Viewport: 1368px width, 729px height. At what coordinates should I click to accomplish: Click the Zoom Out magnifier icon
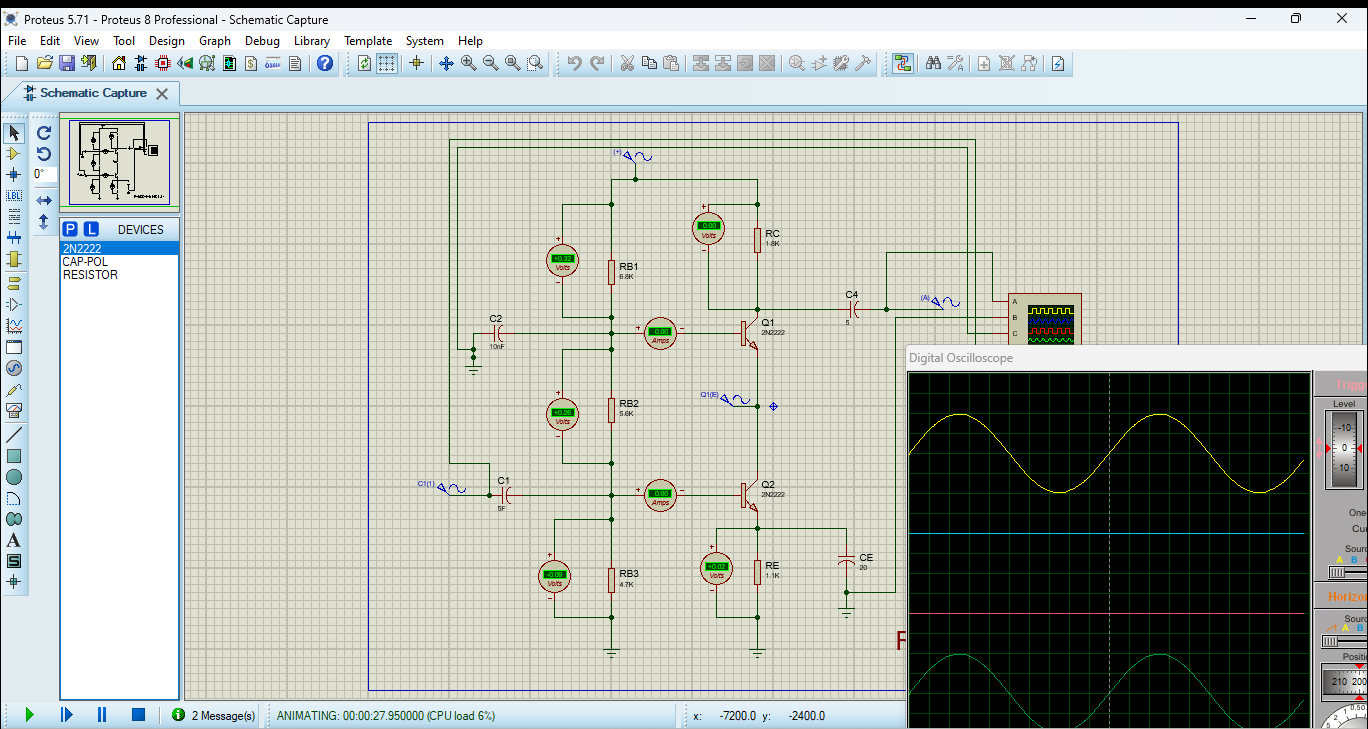click(490, 63)
